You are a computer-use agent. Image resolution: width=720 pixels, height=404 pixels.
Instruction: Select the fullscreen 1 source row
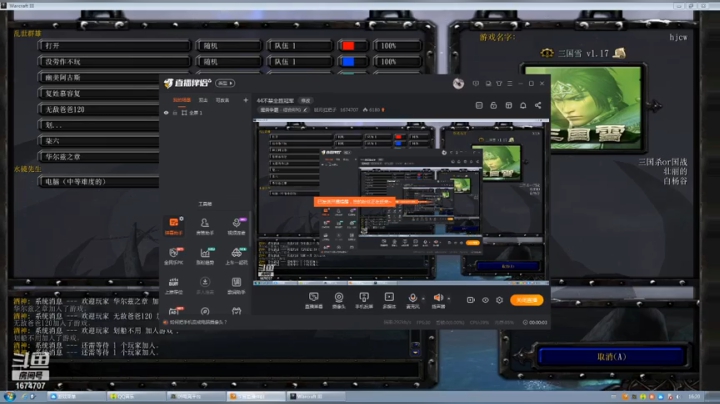pyautogui.click(x=206, y=112)
